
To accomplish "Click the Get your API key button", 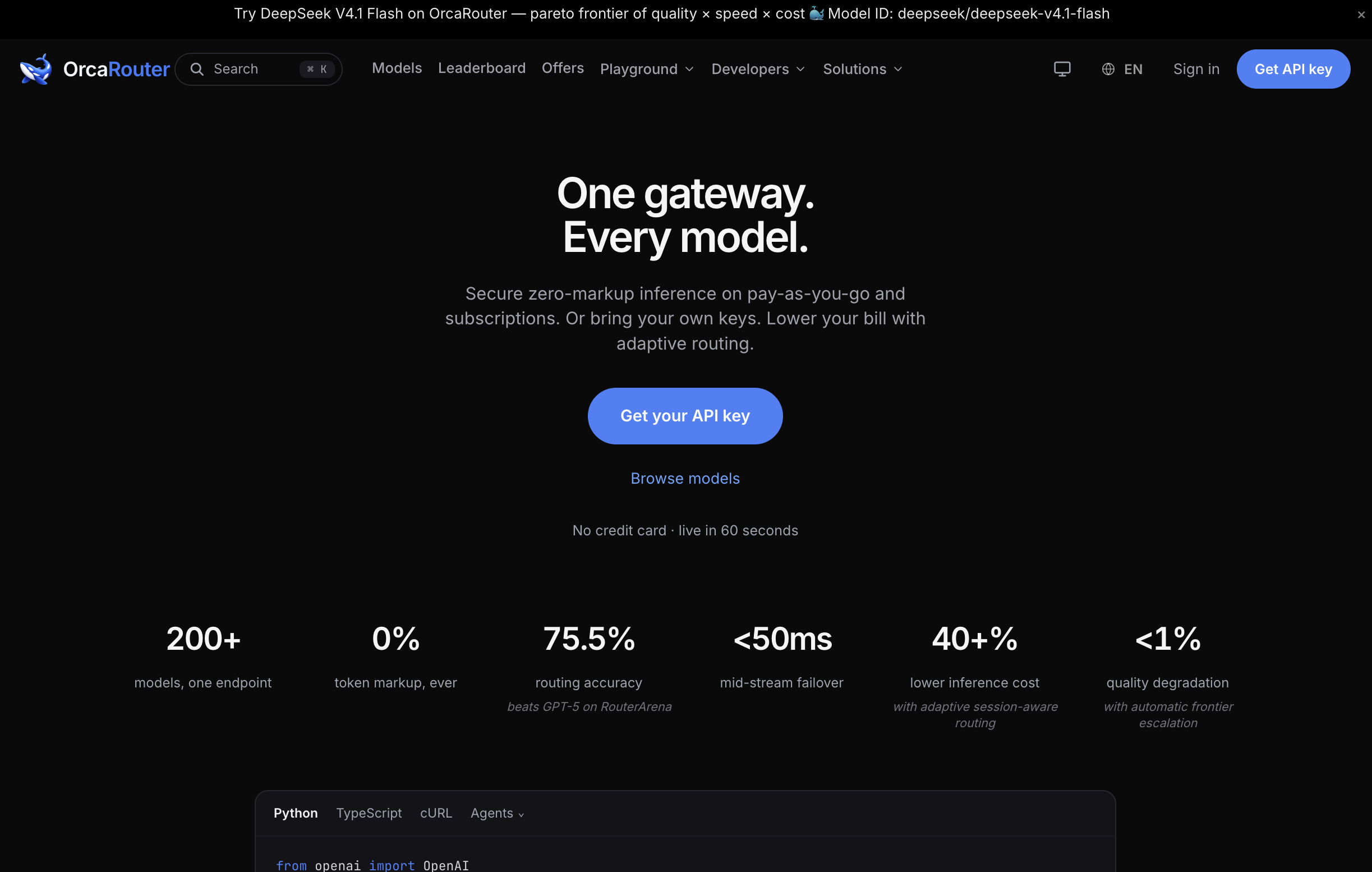I will pos(685,416).
